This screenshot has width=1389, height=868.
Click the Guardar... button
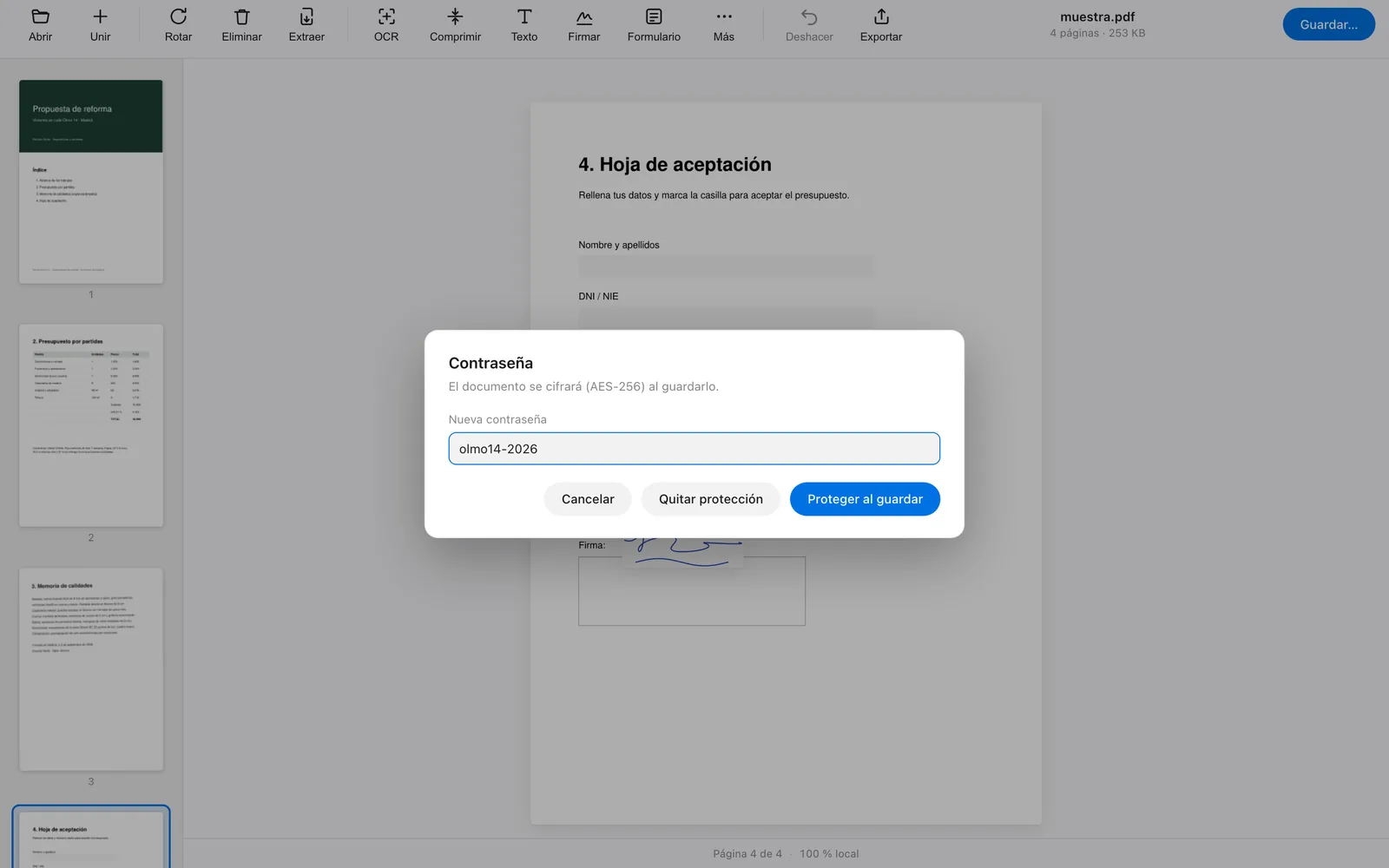(x=1328, y=24)
